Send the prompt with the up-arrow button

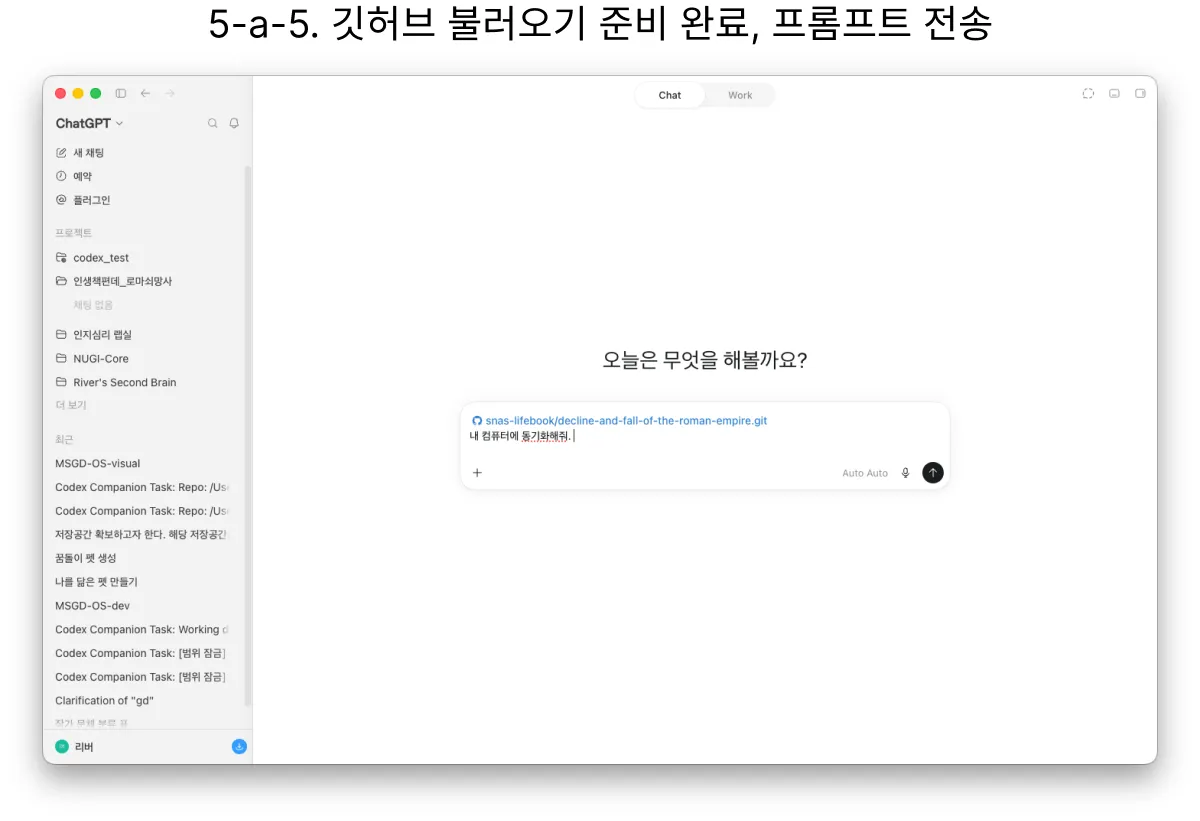933,472
